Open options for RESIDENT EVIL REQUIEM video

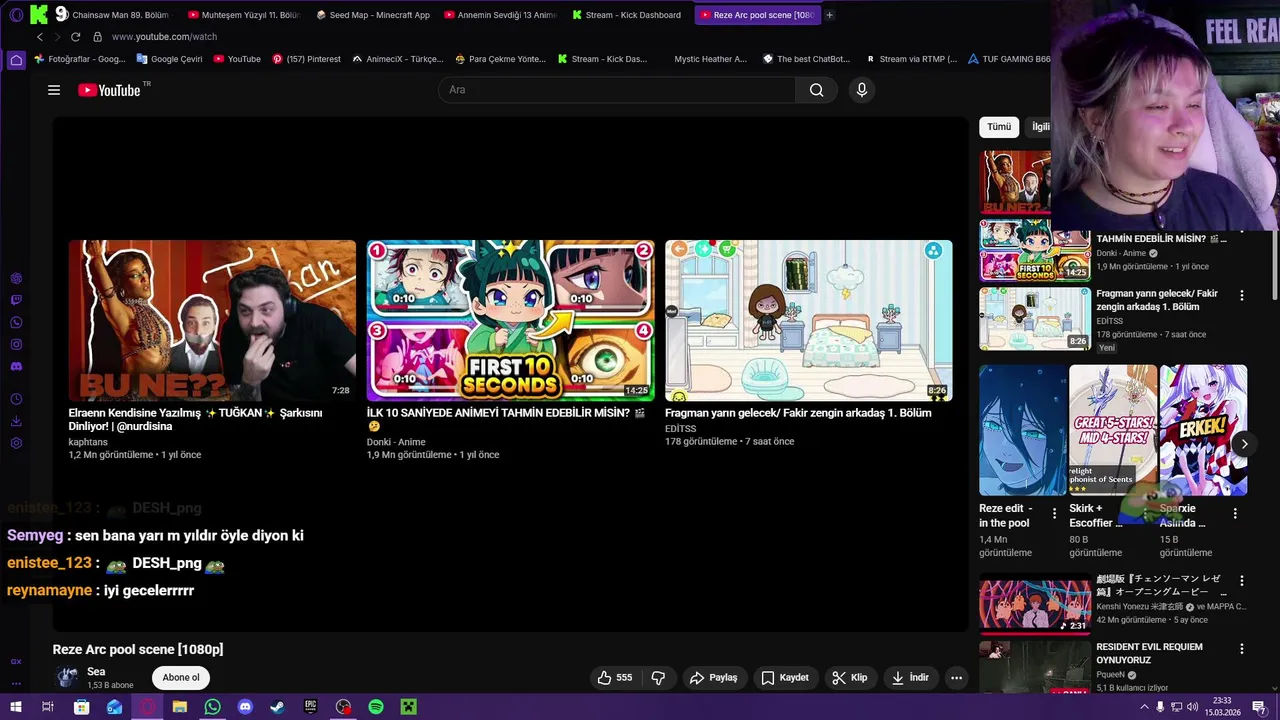1242,648
